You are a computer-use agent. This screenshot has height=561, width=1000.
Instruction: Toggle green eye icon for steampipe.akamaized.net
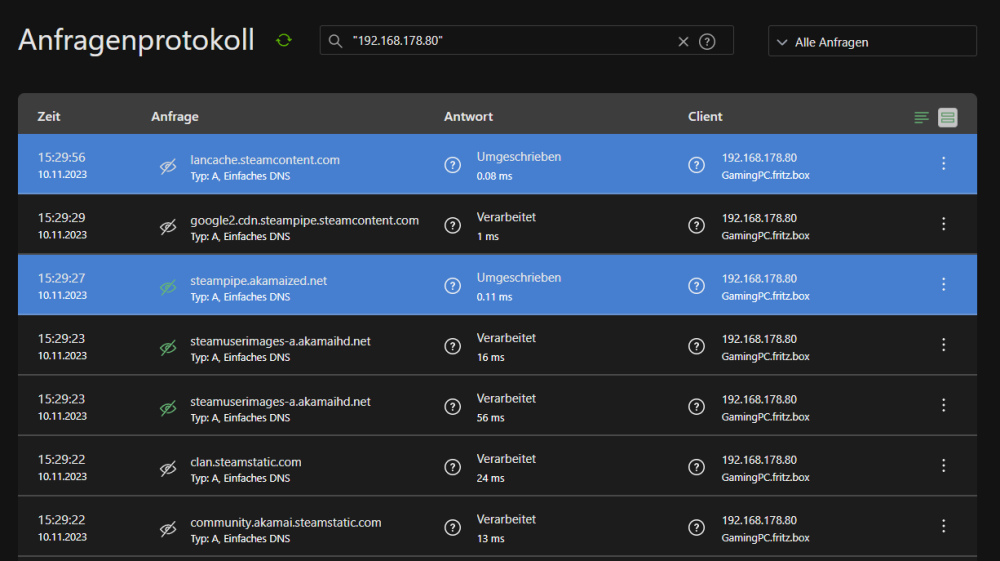[168, 288]
